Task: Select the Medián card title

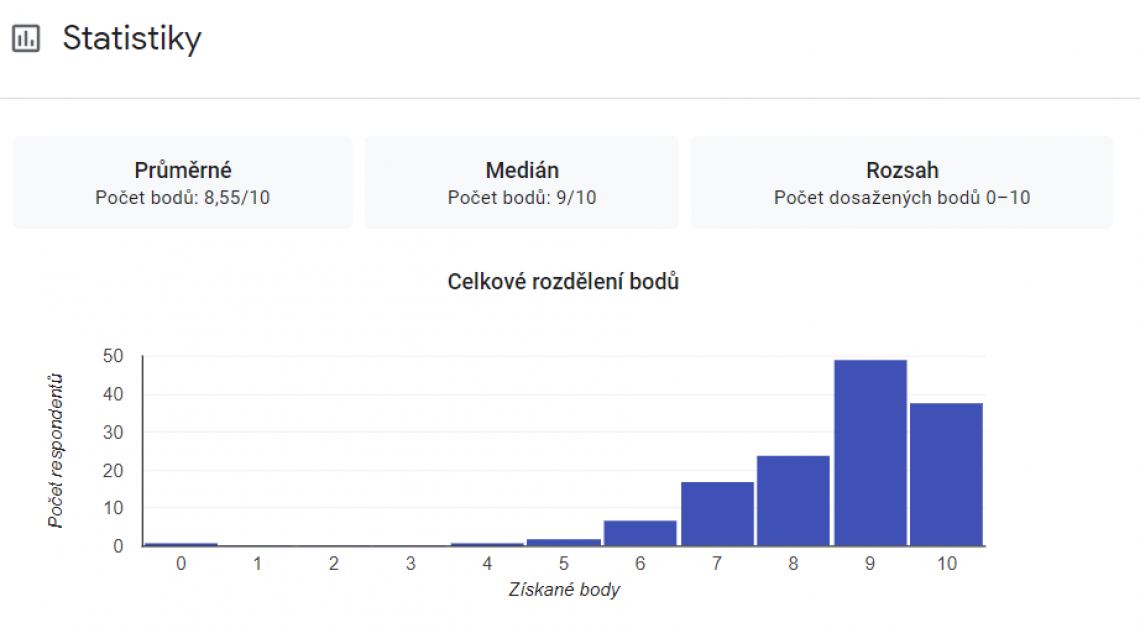Action: click(522, 170)
